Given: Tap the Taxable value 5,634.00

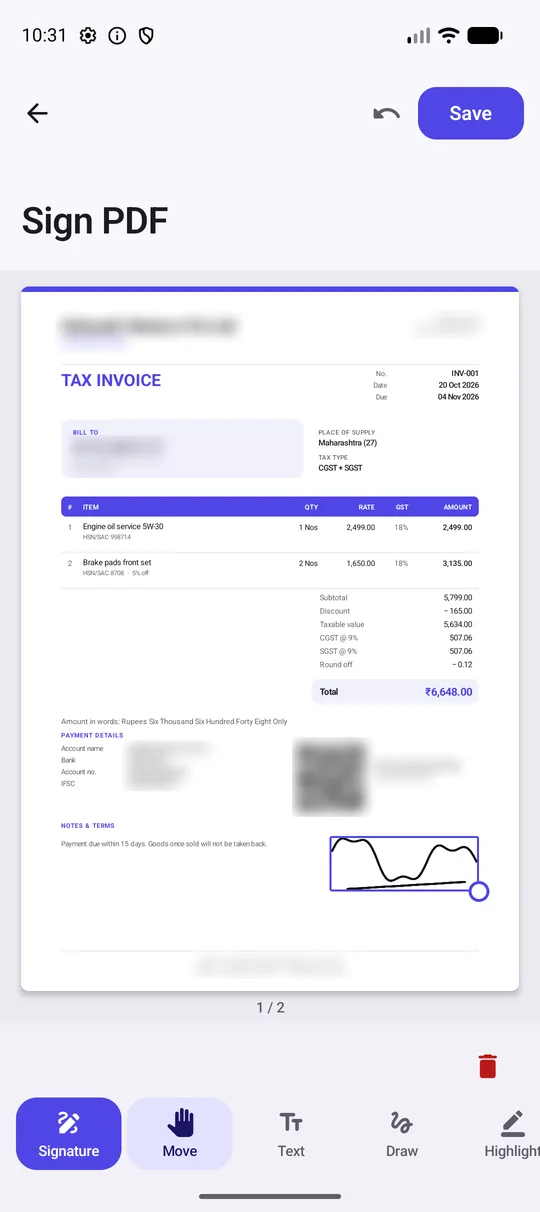Looking at the screenshot, I should [x=458, y=624].
